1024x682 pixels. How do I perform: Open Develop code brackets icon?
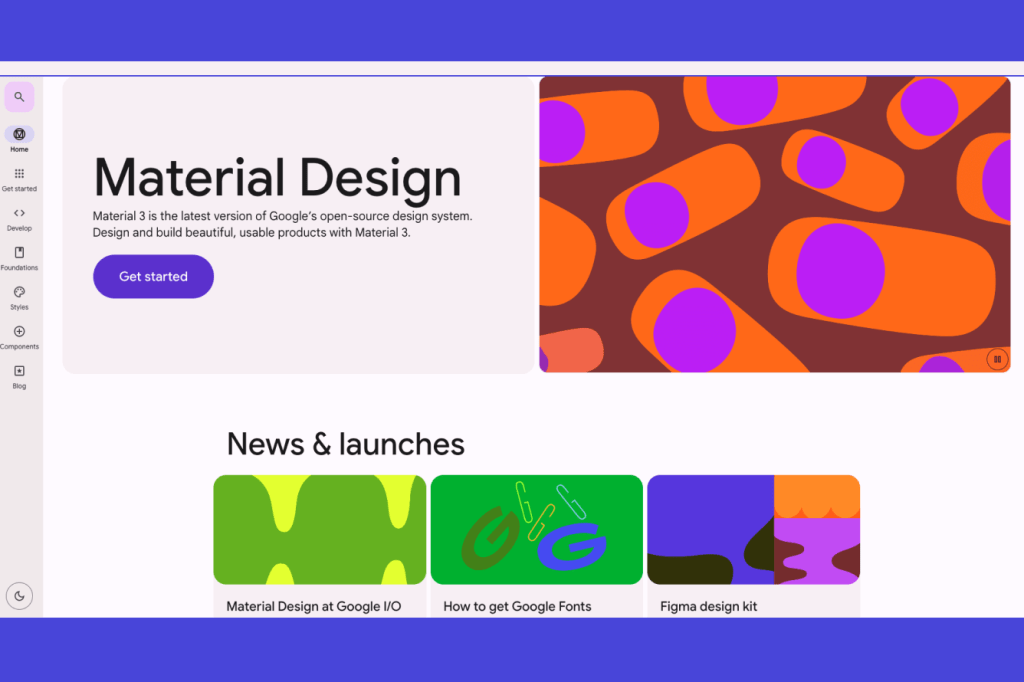tap(20, 213)
